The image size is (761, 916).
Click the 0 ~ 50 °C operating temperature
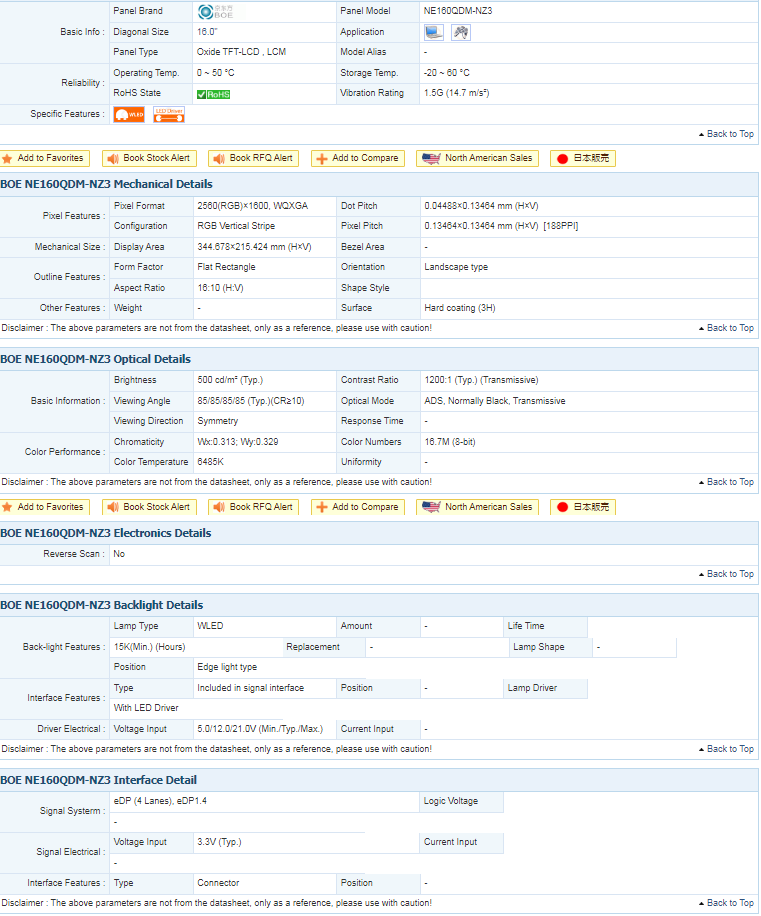216,73
